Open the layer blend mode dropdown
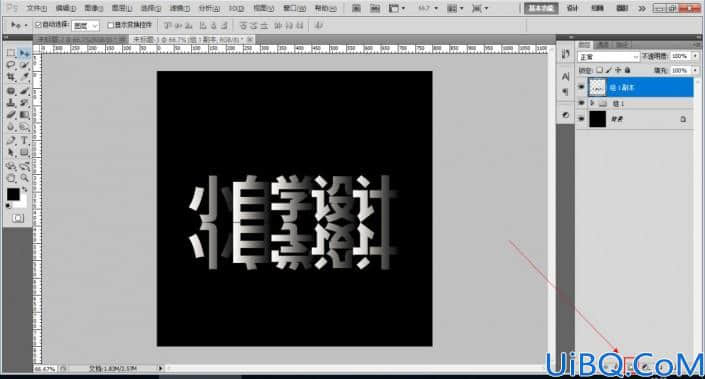The image size is (705, 379). click(608, 57)
